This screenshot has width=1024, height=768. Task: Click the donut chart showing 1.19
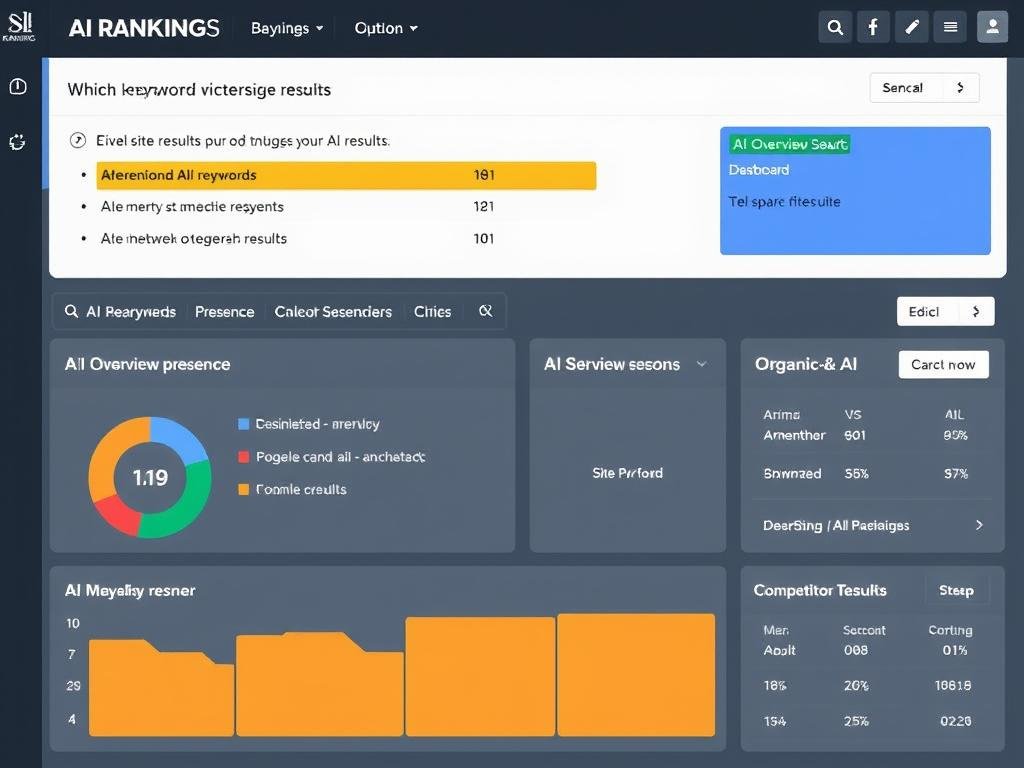[x=150, y=477]
